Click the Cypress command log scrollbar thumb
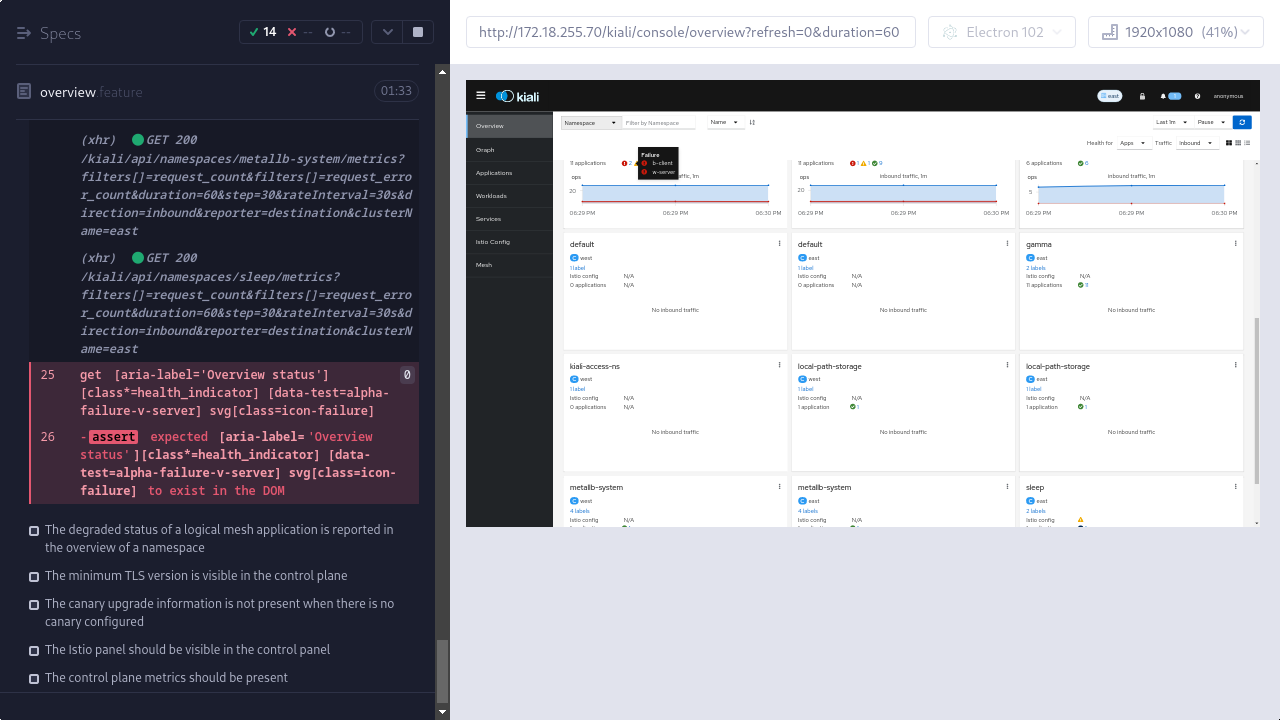 [x=442, y=671]
